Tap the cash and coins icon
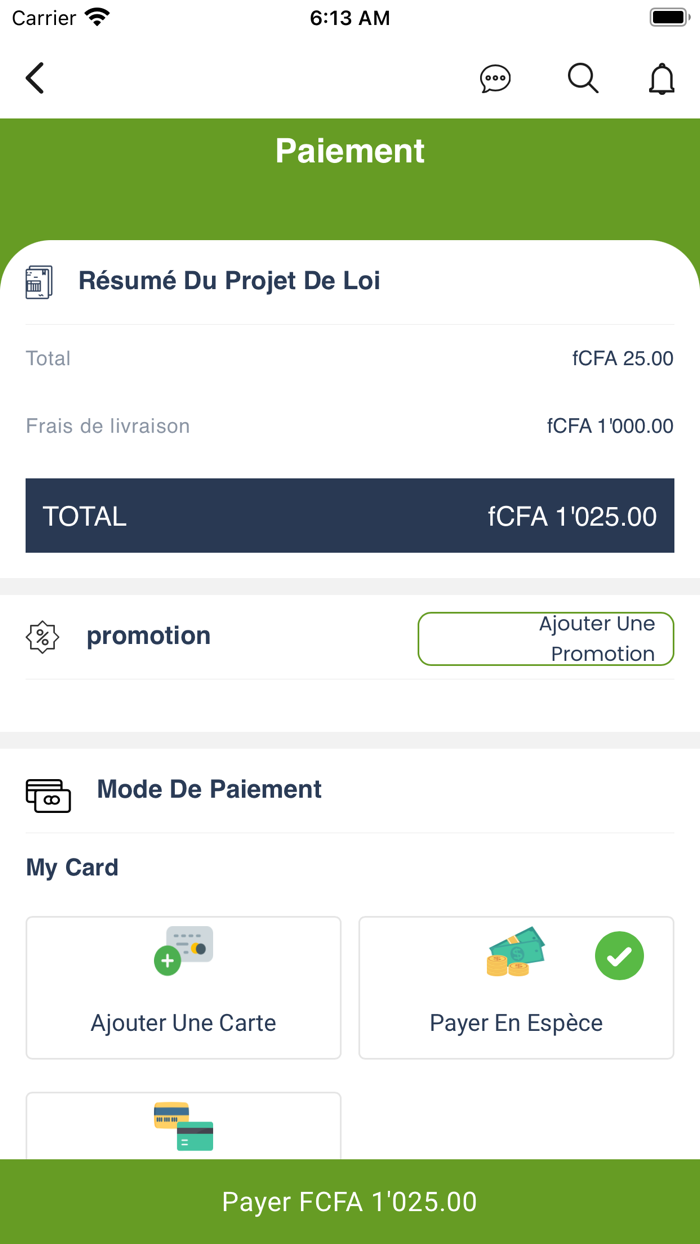 [x=515, y=951]
